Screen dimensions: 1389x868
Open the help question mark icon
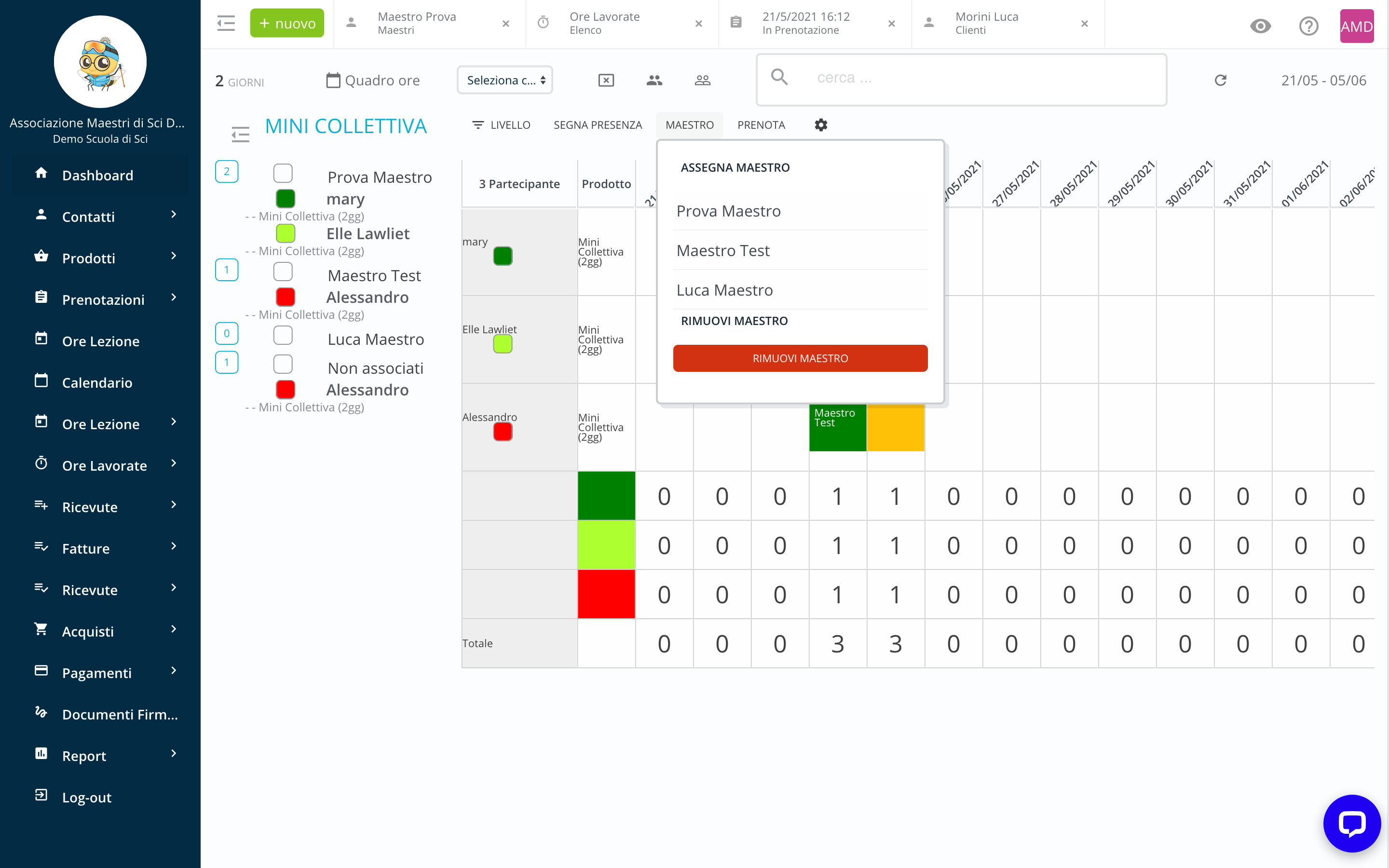[x=1308, y=26]
